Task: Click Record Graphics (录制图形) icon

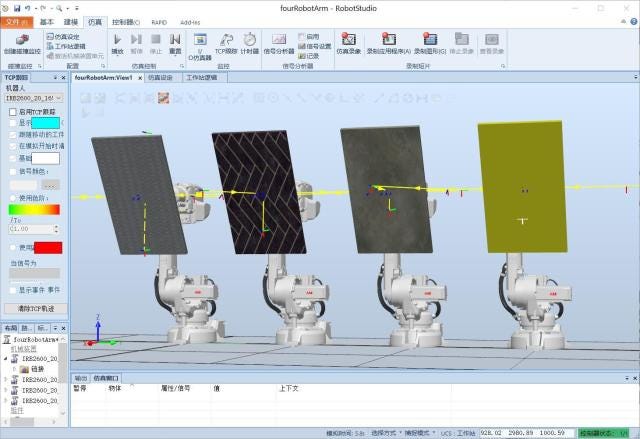Action: point(430,40)
